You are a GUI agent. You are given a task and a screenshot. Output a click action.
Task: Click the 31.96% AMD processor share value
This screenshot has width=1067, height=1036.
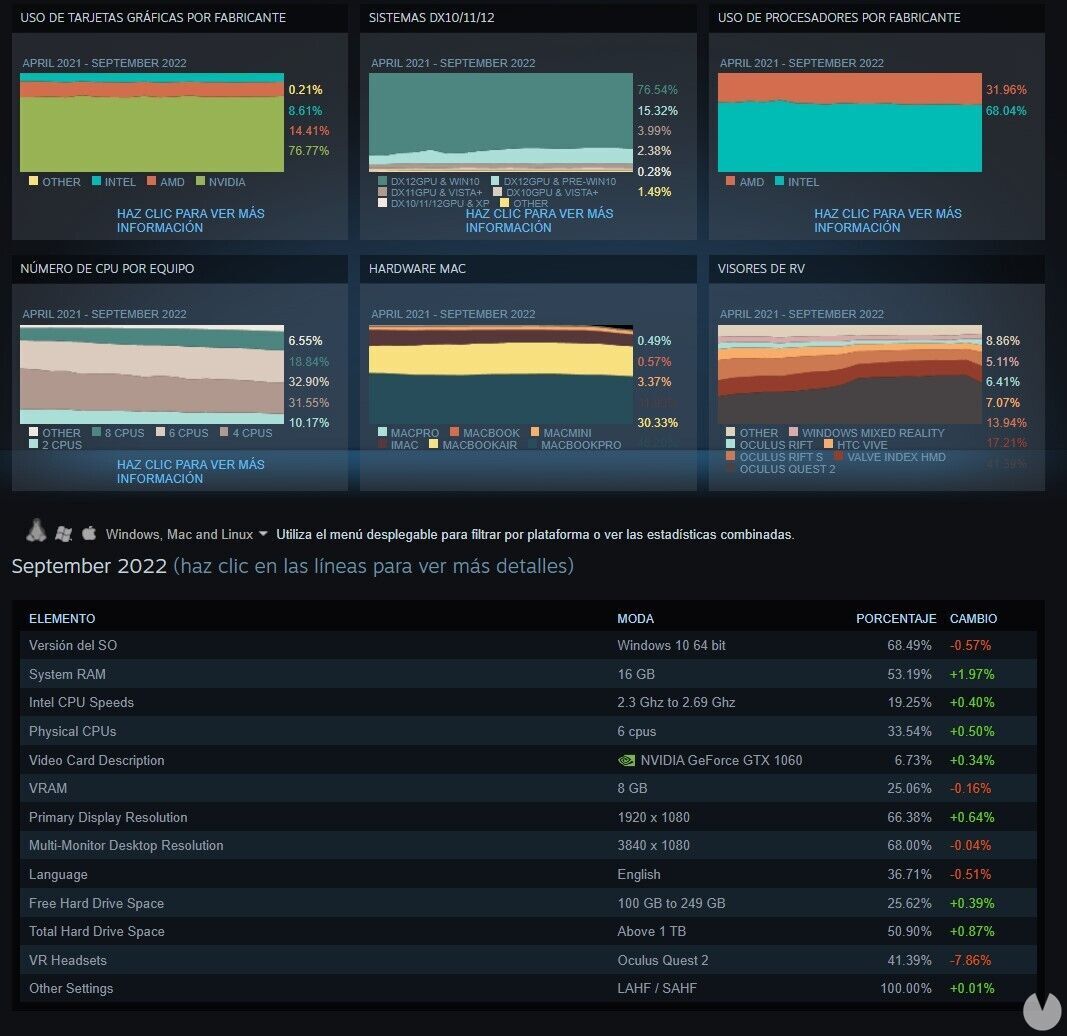click(x=1006, y=90)
